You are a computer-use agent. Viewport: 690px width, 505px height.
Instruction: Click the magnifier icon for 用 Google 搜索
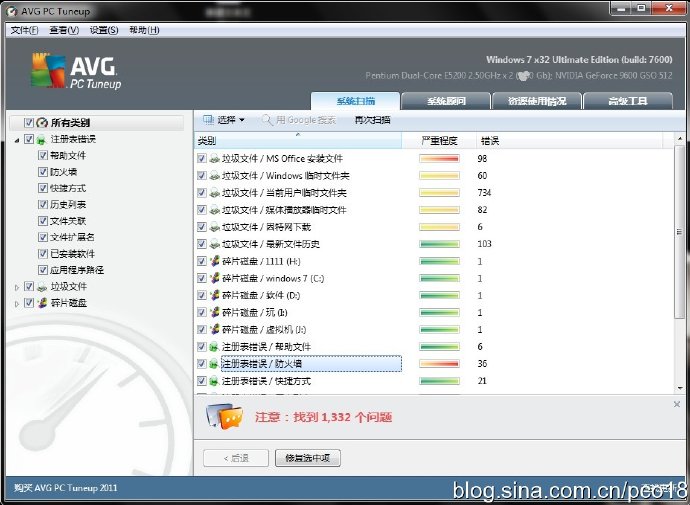tap(267, 120)
